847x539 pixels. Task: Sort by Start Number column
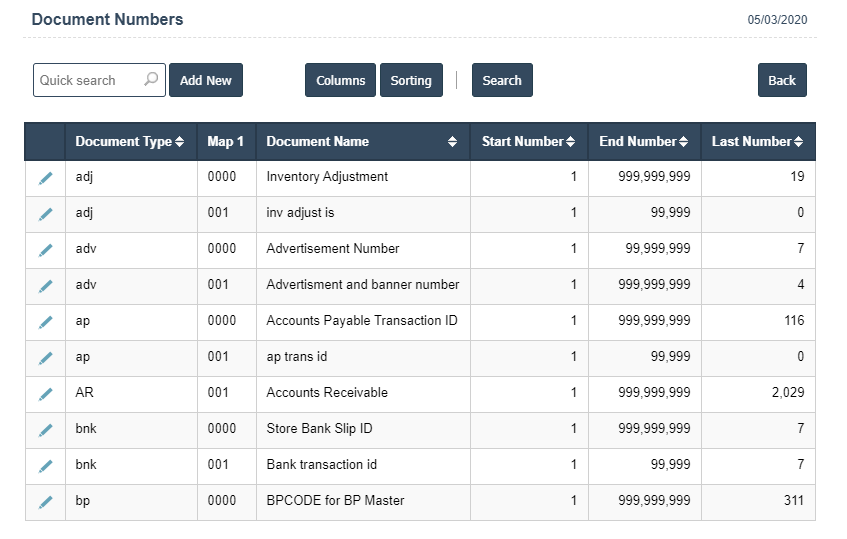[x=570, y=142]
